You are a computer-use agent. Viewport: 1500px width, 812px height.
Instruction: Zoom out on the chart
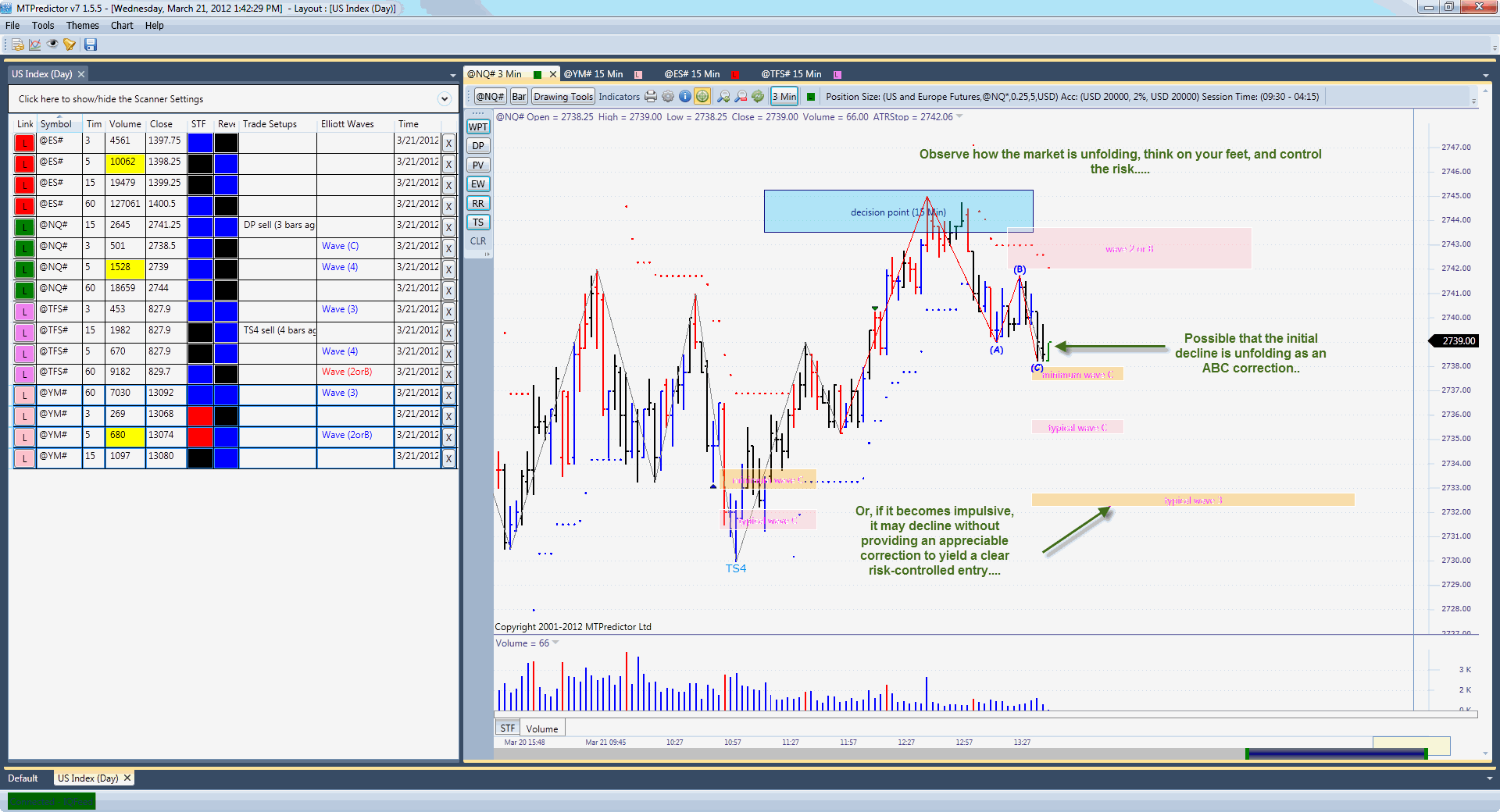click(x=741, y=97)
